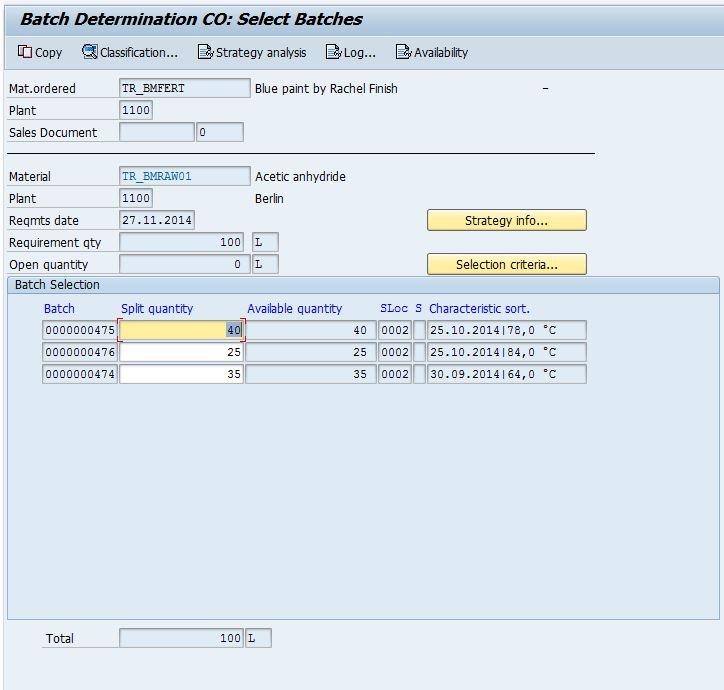Click SLoc 0002 for batch 0000000476

point(395,352)
